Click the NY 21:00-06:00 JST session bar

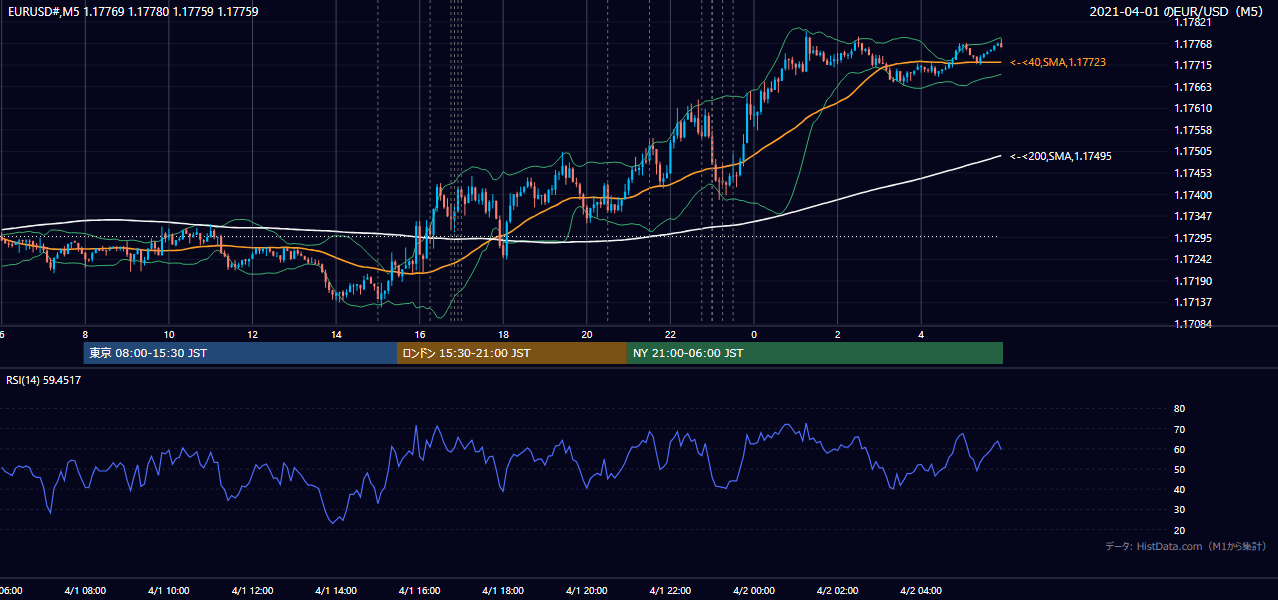coord(815,353)
